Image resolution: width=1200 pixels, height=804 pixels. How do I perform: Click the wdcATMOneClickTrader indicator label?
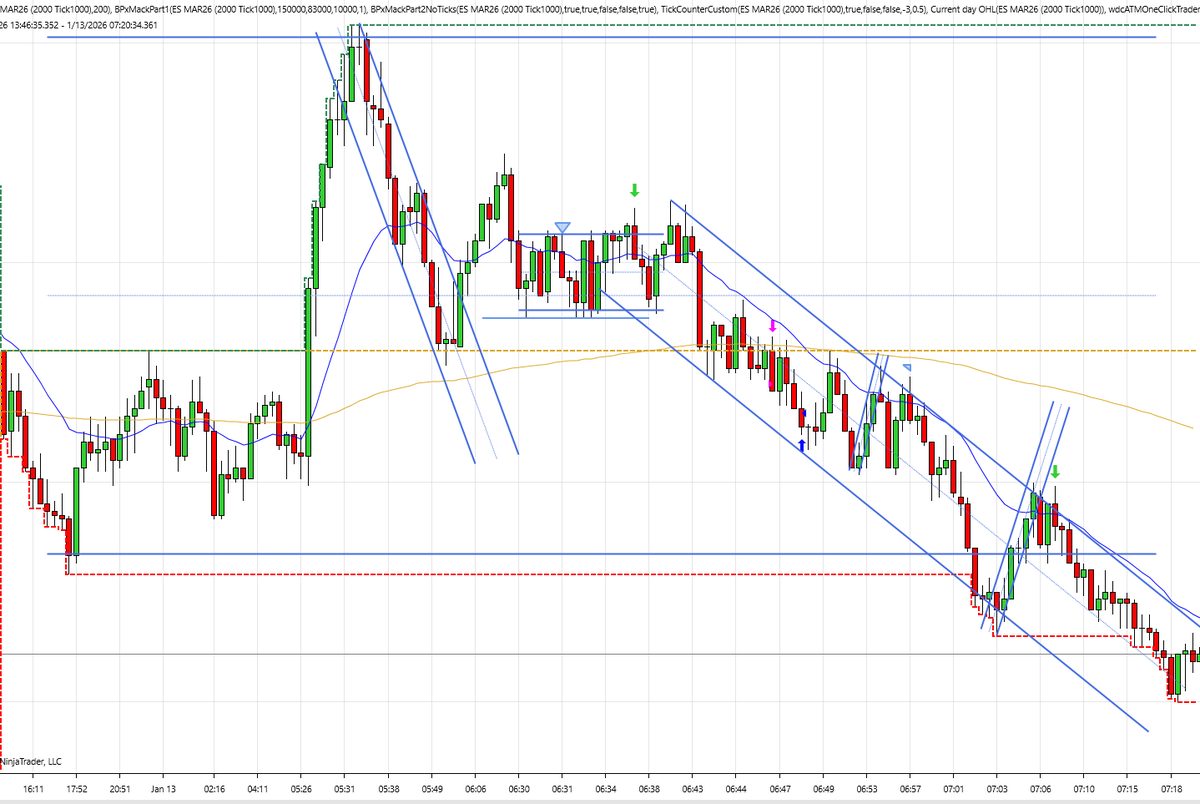coord(1155,8)
